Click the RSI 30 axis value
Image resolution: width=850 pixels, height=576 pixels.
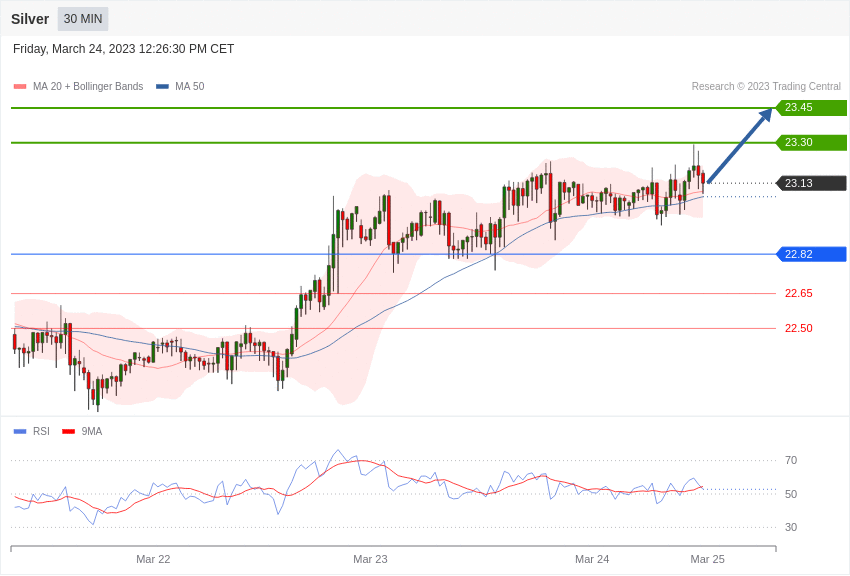pyautogui.click(x=791, y=527)
